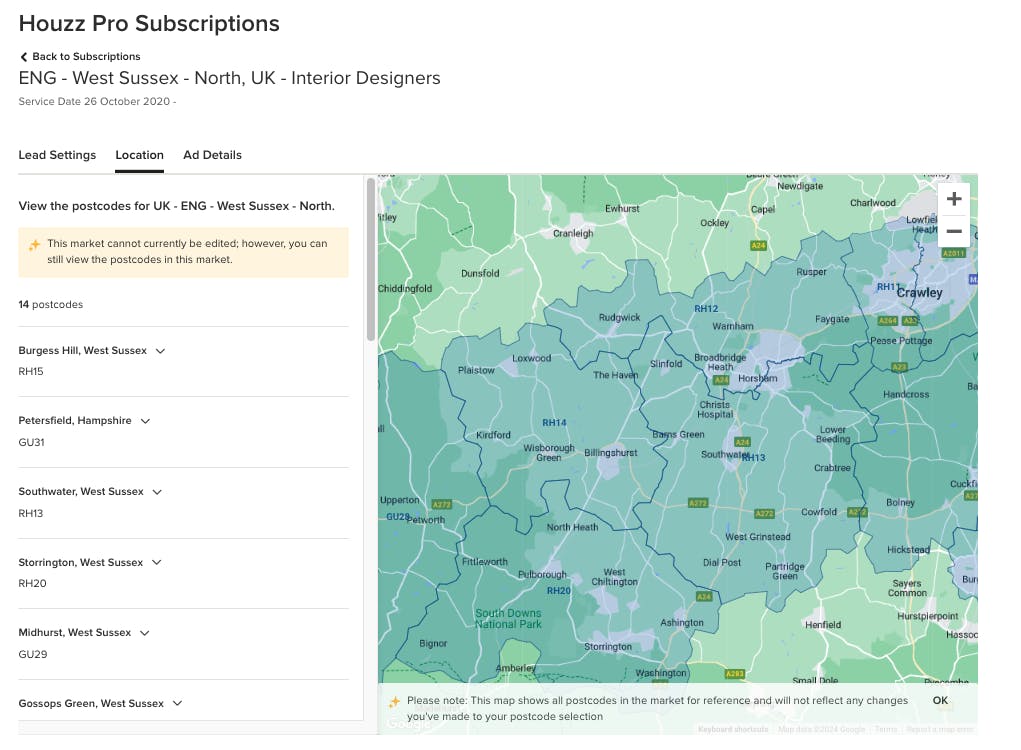Viewport: 1021px width, 750px height.
Task: Zoom in on the map with plus button
Action: (x=954, y=199)
